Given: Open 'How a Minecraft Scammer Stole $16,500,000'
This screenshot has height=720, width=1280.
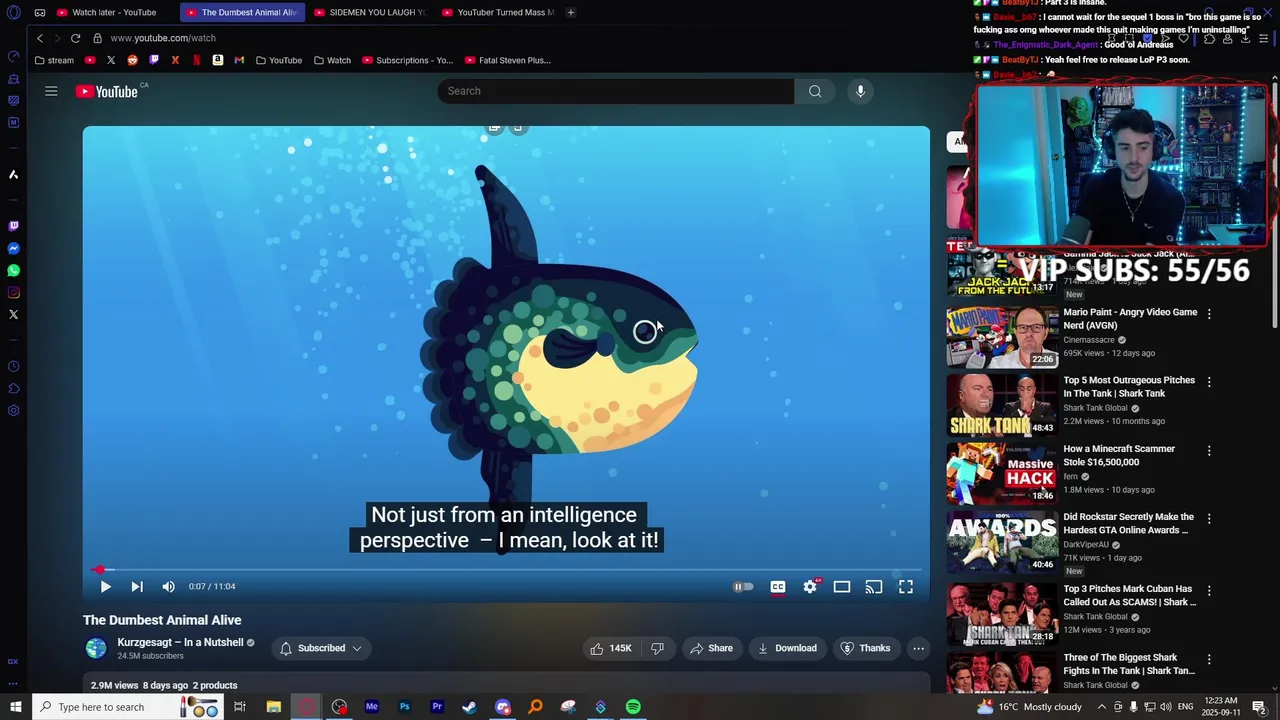Looking at the screenshot, I should 1119,455.
